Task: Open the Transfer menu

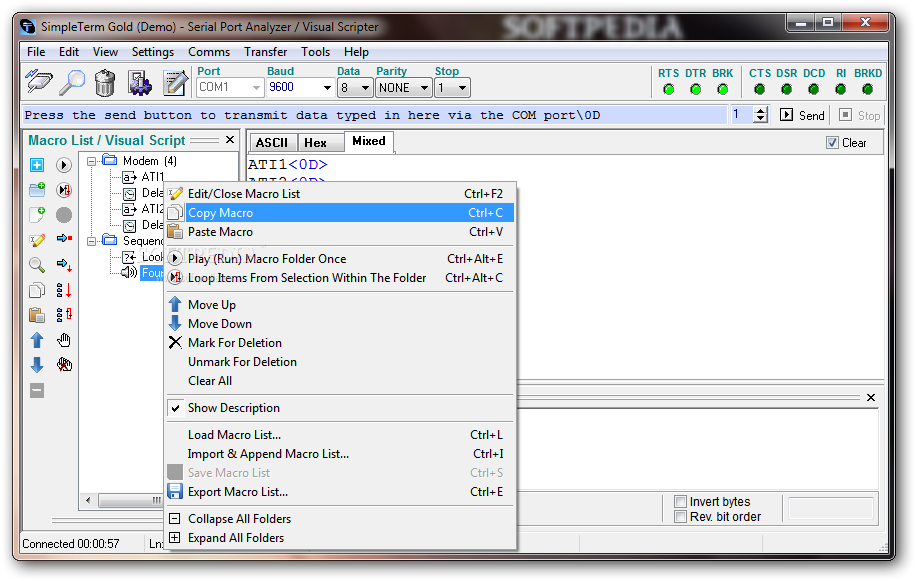Action: [265, 52]
